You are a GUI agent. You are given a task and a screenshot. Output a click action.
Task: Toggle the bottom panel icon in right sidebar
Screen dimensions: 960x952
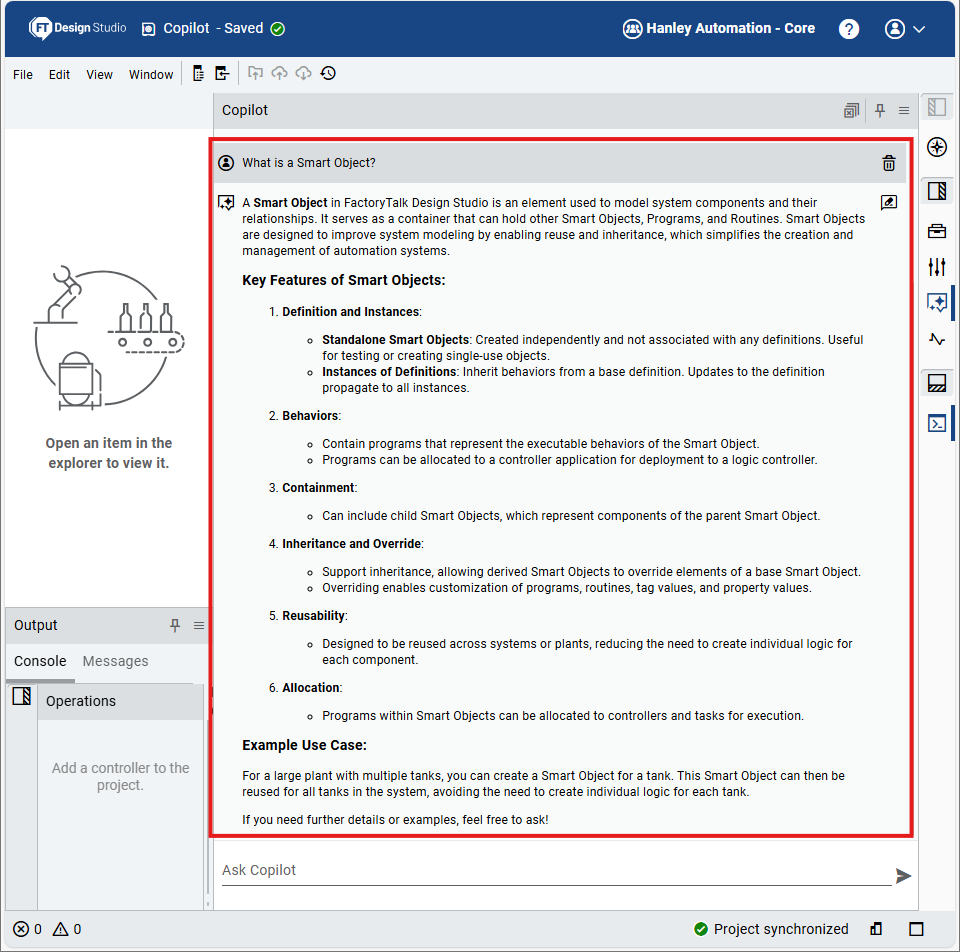[x=937, y=383]
